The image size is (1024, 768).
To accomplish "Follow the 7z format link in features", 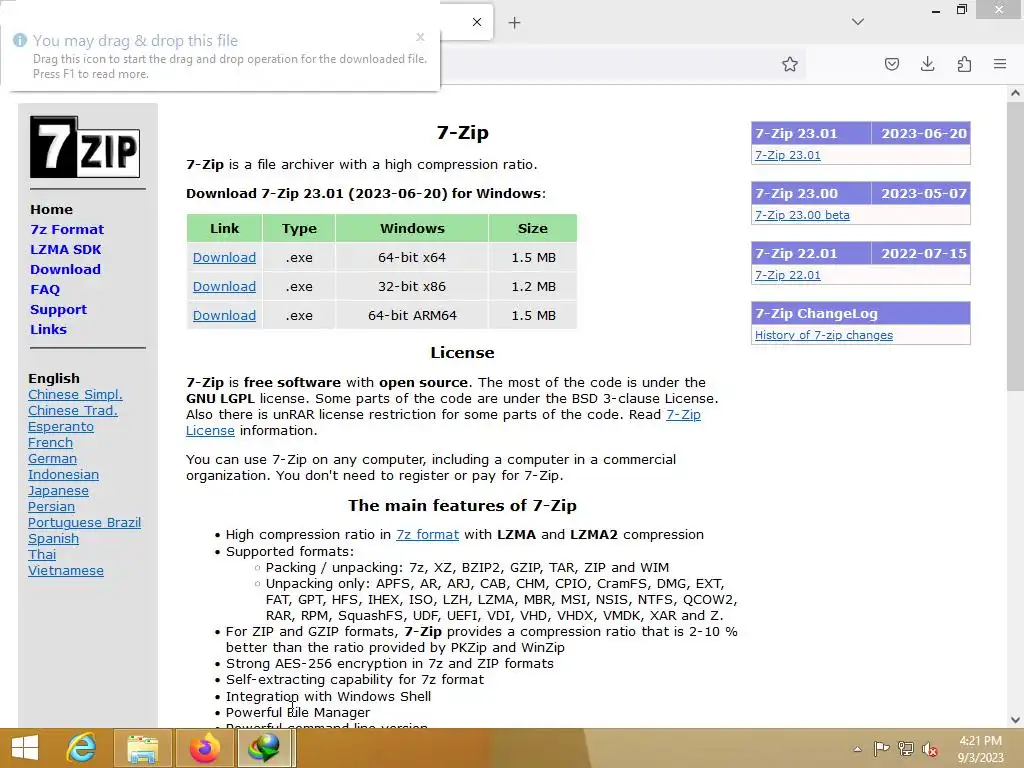I will click(x=427, y=534).
